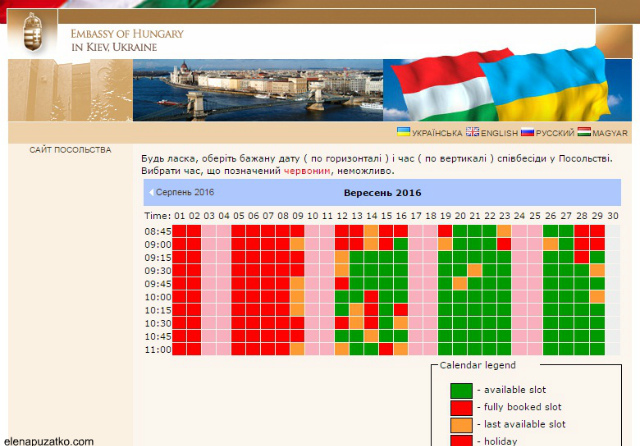The width and height of the screenshot is (640, 446).
Task: Choose the orange 10:45 slot on day 14
Action: coord(371,336)
